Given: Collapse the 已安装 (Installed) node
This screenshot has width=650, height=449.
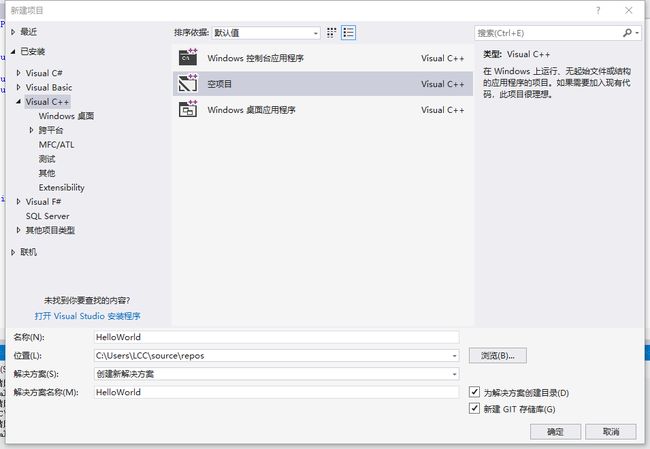Looking at the screenshot, I should (13, 51).
